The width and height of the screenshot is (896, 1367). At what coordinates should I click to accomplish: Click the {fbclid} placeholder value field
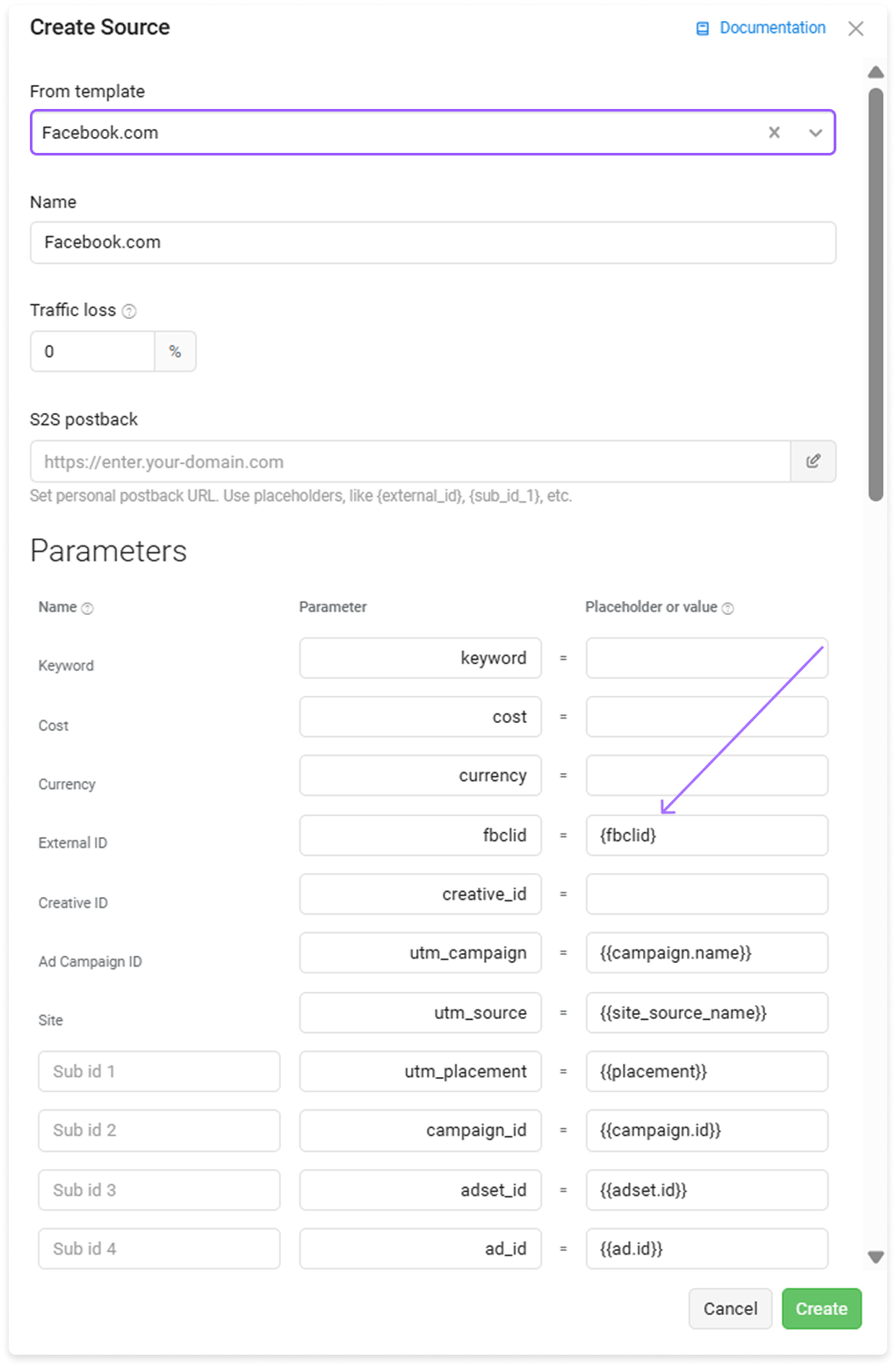(x=707, y=835)
